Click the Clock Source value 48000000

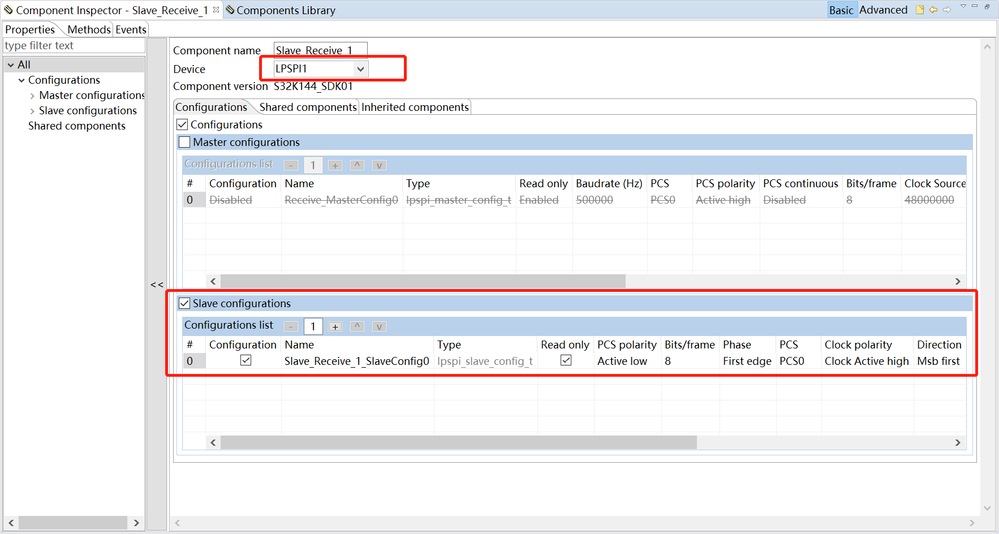coord(933,200)
